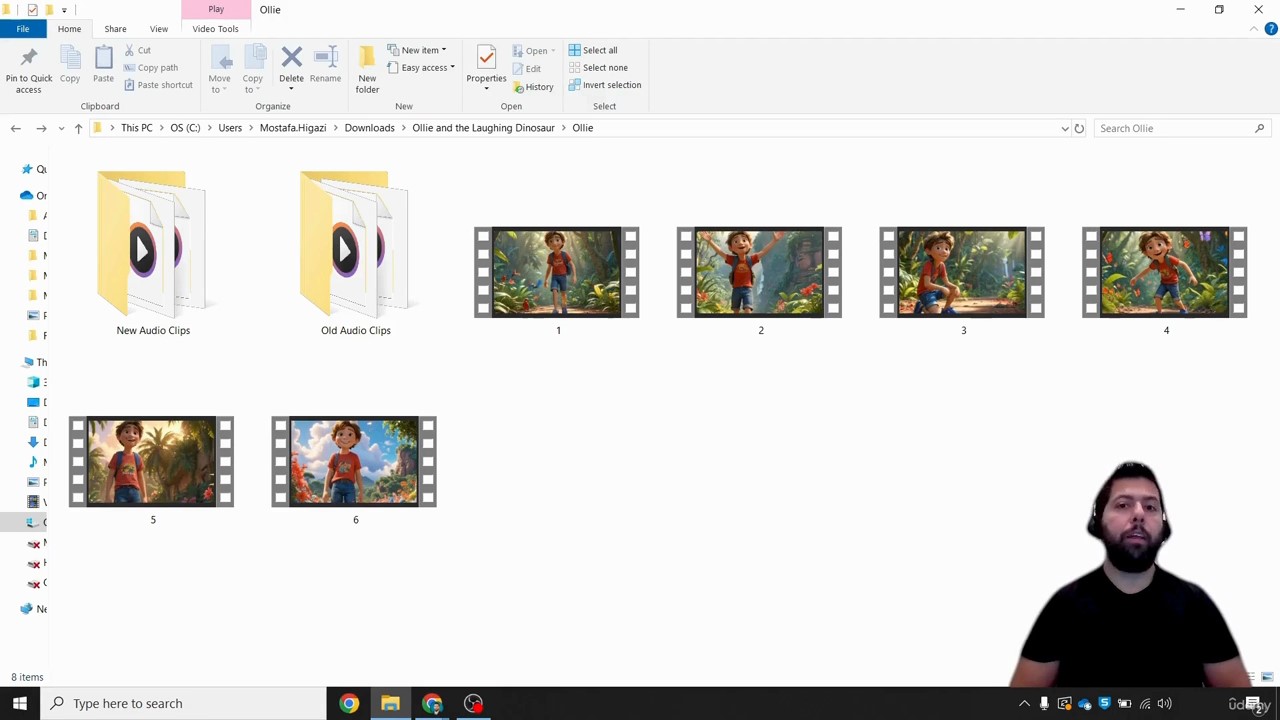Viewport: 1280px width, 720px height.
Task: Open the Easy access dropdown
Action: point(421,68)
